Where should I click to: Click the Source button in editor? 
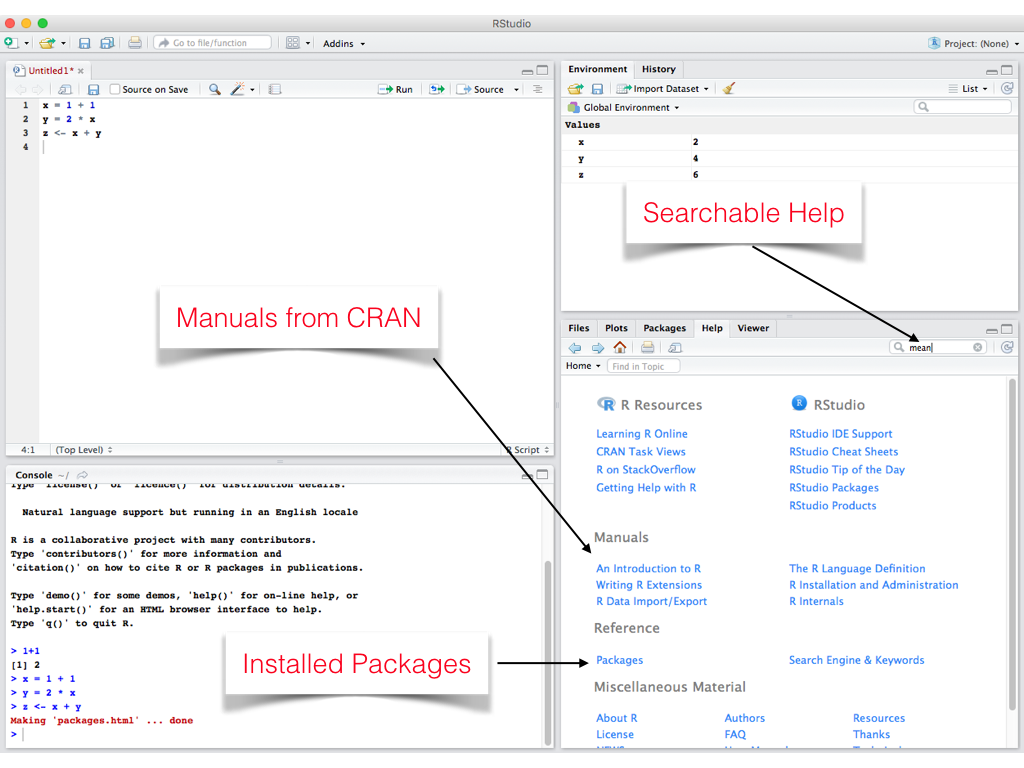(x=481, y=89)
